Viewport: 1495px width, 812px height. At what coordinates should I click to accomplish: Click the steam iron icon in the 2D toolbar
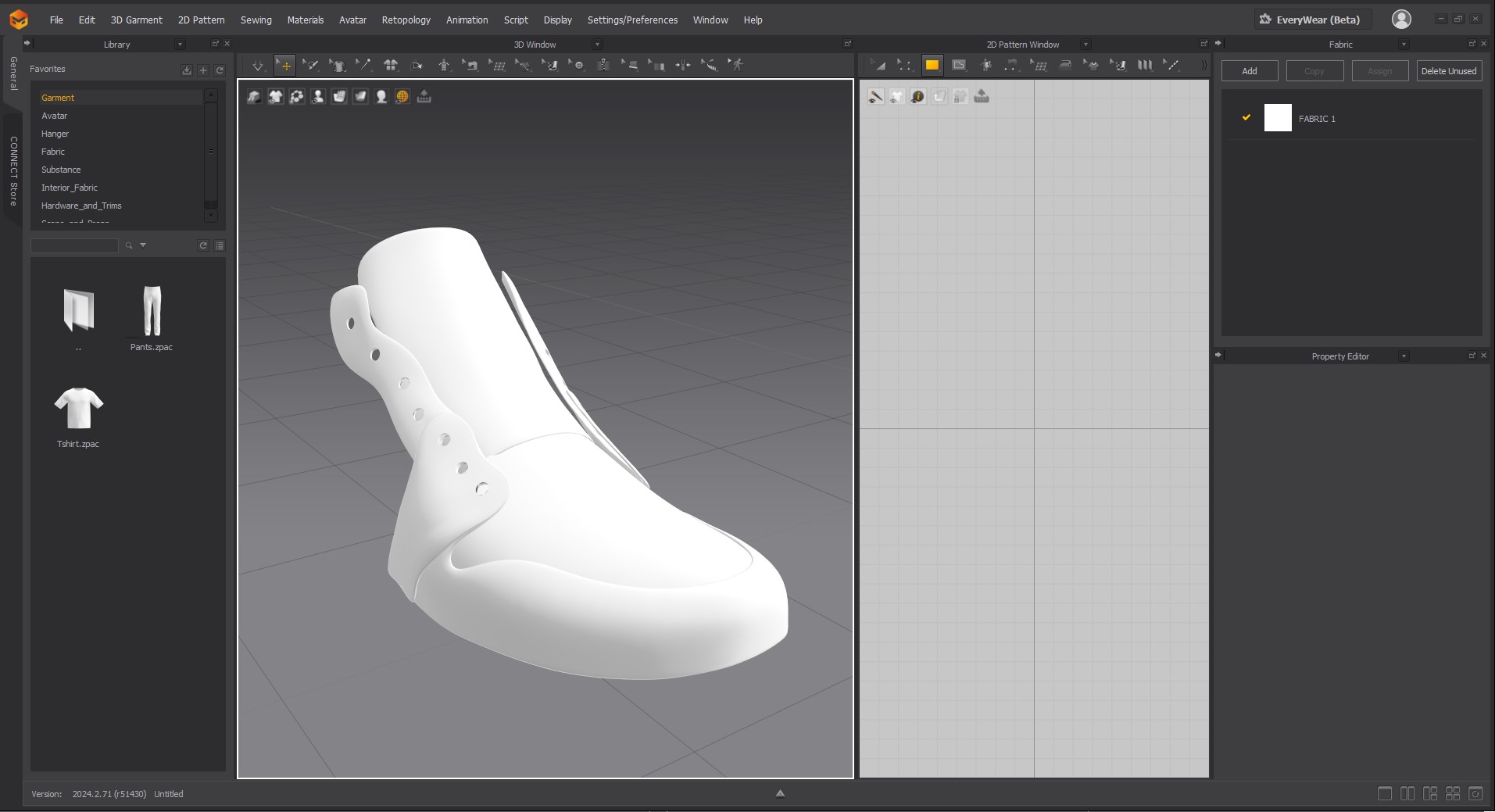point(1064,66)
